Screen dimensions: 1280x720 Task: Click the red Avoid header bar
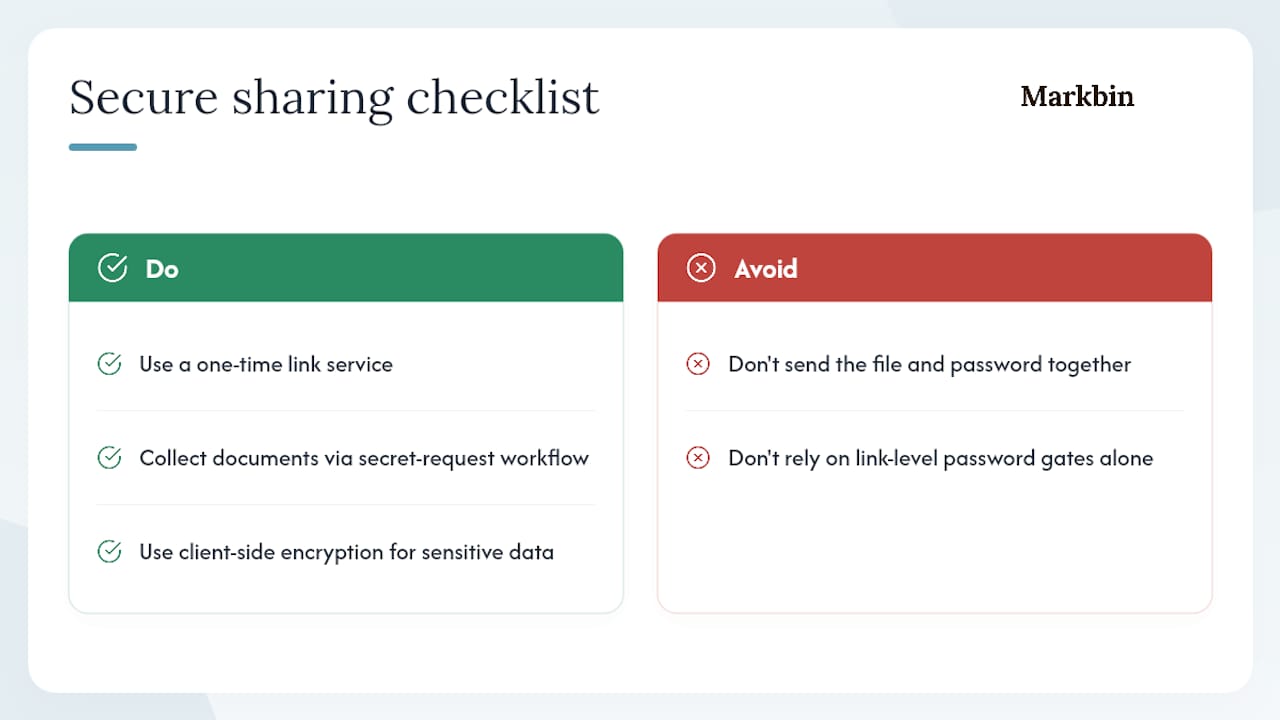pos(935,268)
